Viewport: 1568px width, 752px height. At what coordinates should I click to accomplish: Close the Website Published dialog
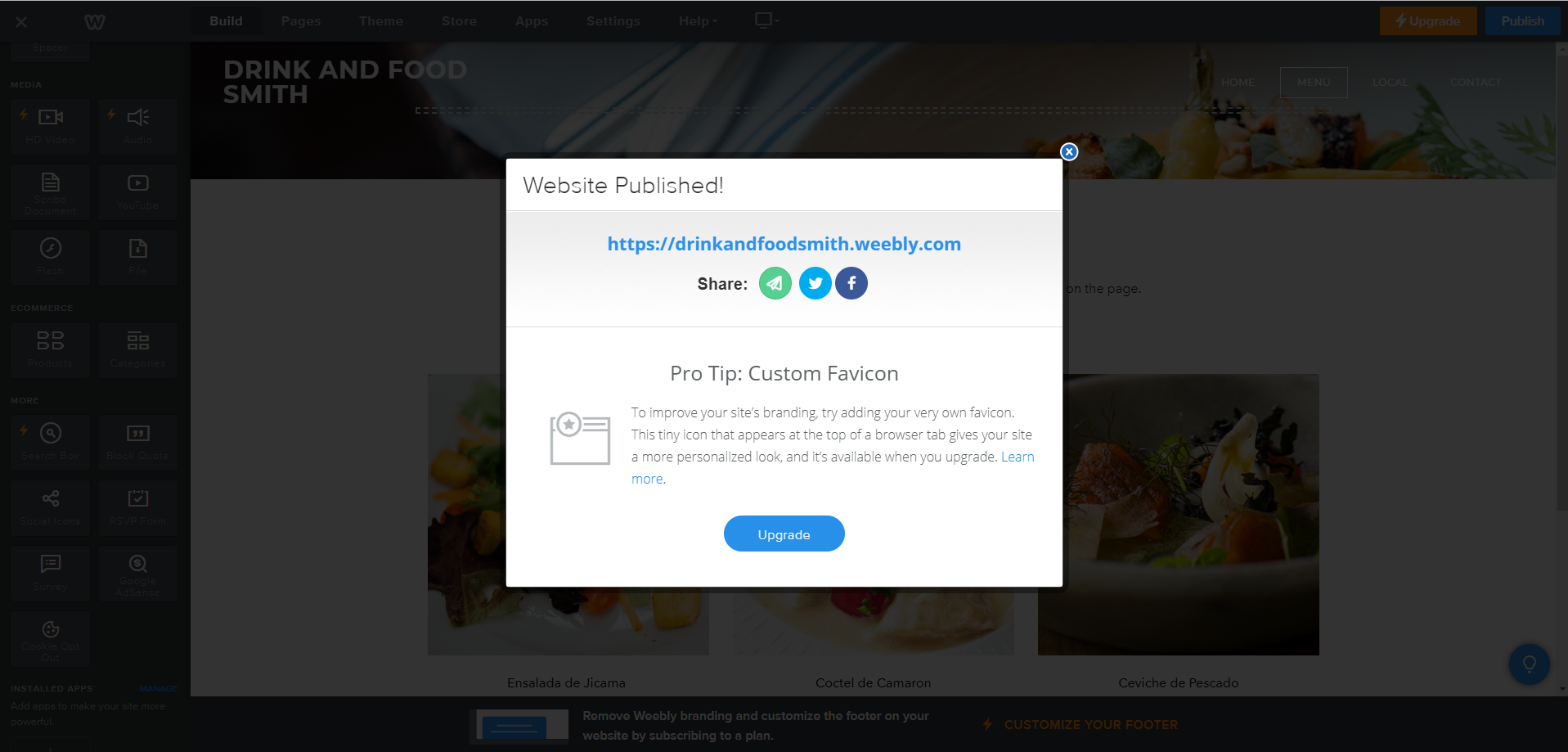coord(1069,151)
